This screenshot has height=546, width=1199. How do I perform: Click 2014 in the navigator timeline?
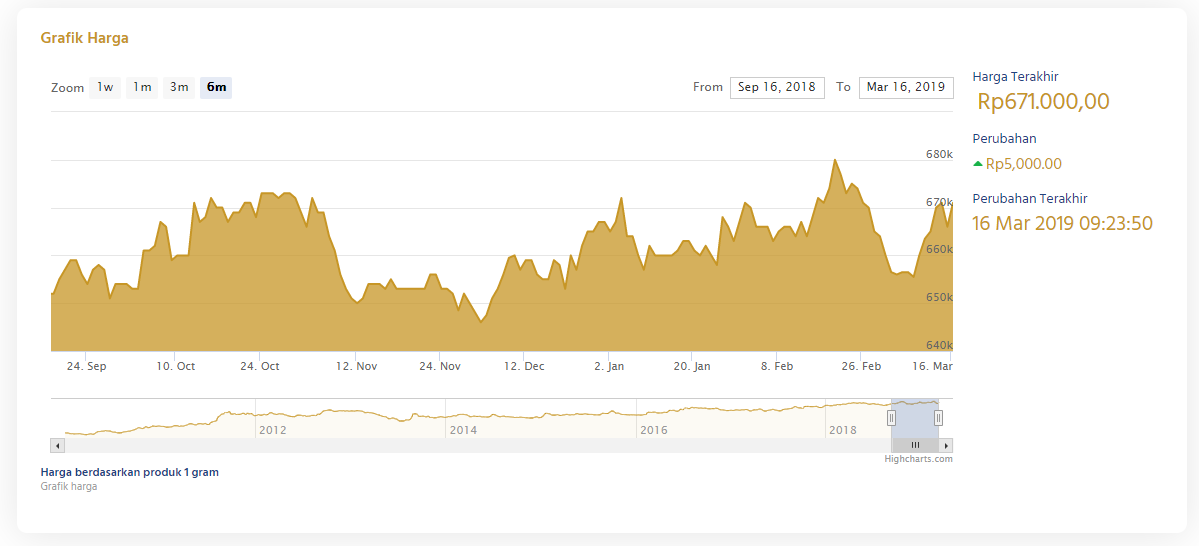tap(463, 430)
